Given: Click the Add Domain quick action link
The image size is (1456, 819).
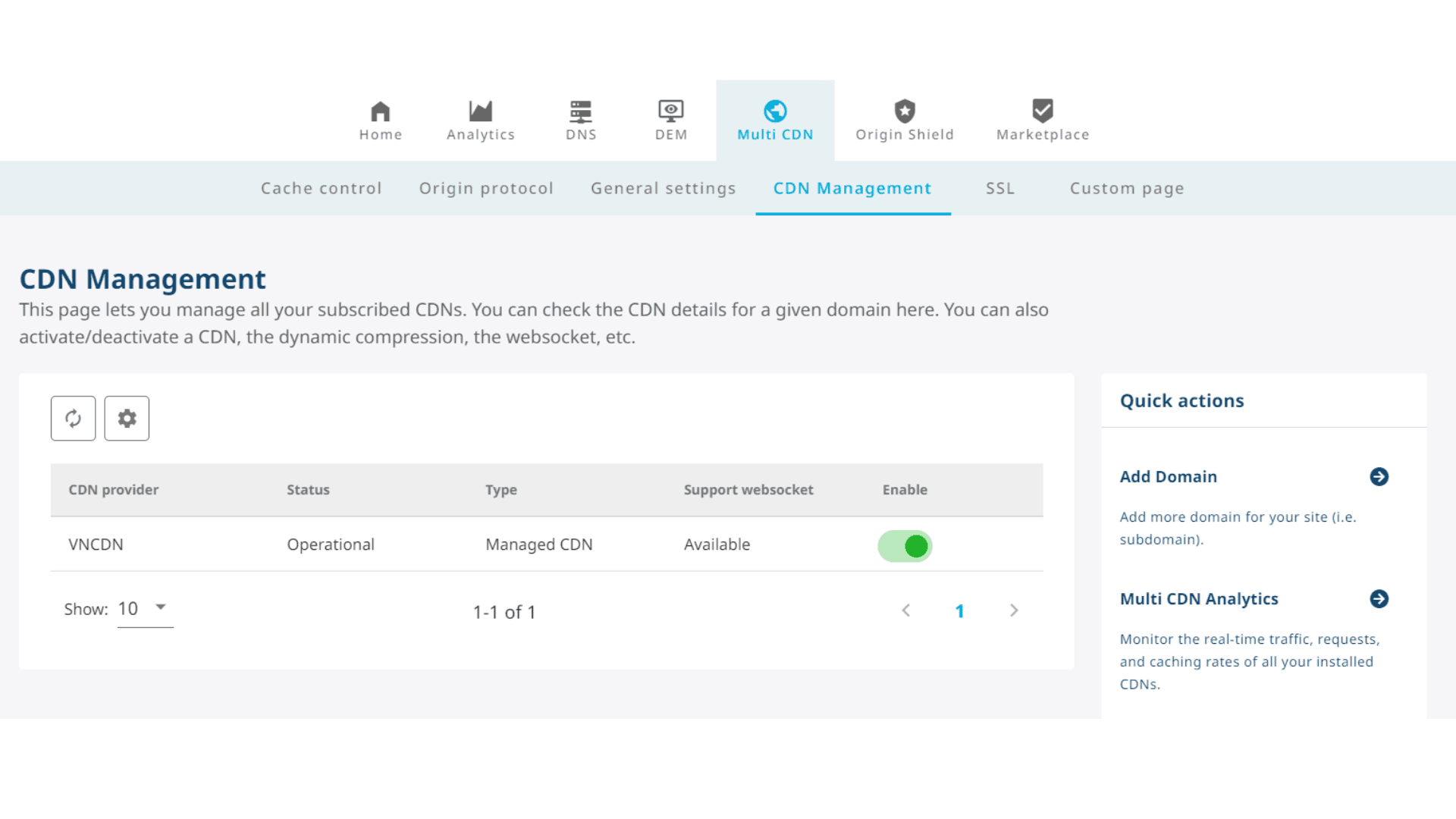Looking at the screenshot, I should (x=1169, y=477).
